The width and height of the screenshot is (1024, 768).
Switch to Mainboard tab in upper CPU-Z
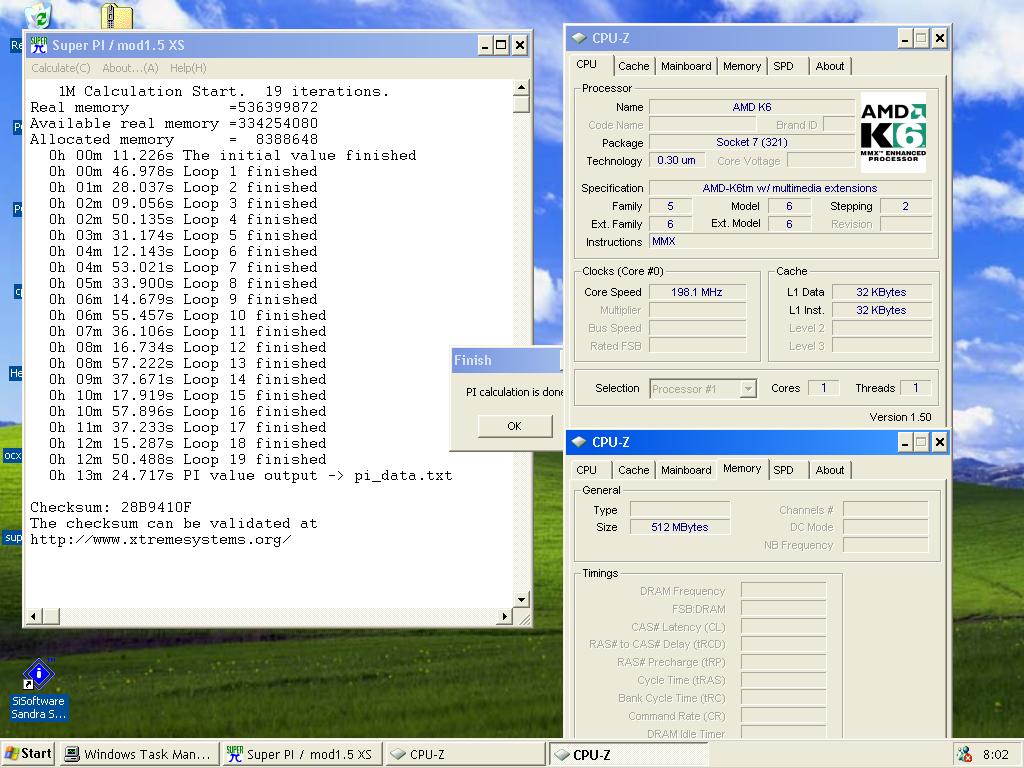click(x=686, y=66)
